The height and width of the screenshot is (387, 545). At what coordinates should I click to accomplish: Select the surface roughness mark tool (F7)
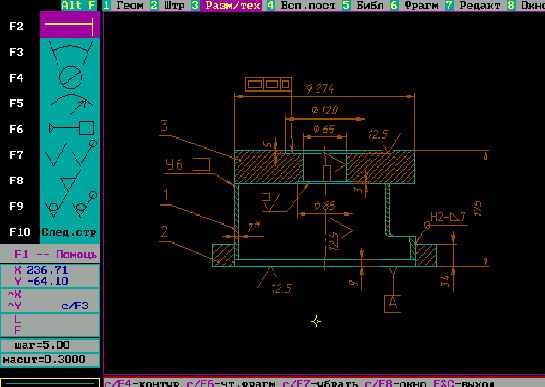pyautogui.click(x=70, y=154)
